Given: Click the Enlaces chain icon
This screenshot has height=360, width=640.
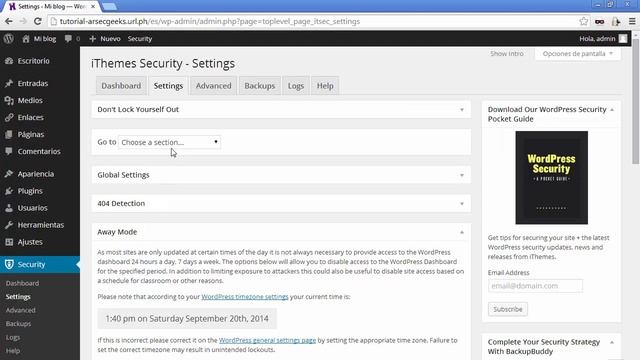Looking at the screenshot, I should tap(9, 118).
